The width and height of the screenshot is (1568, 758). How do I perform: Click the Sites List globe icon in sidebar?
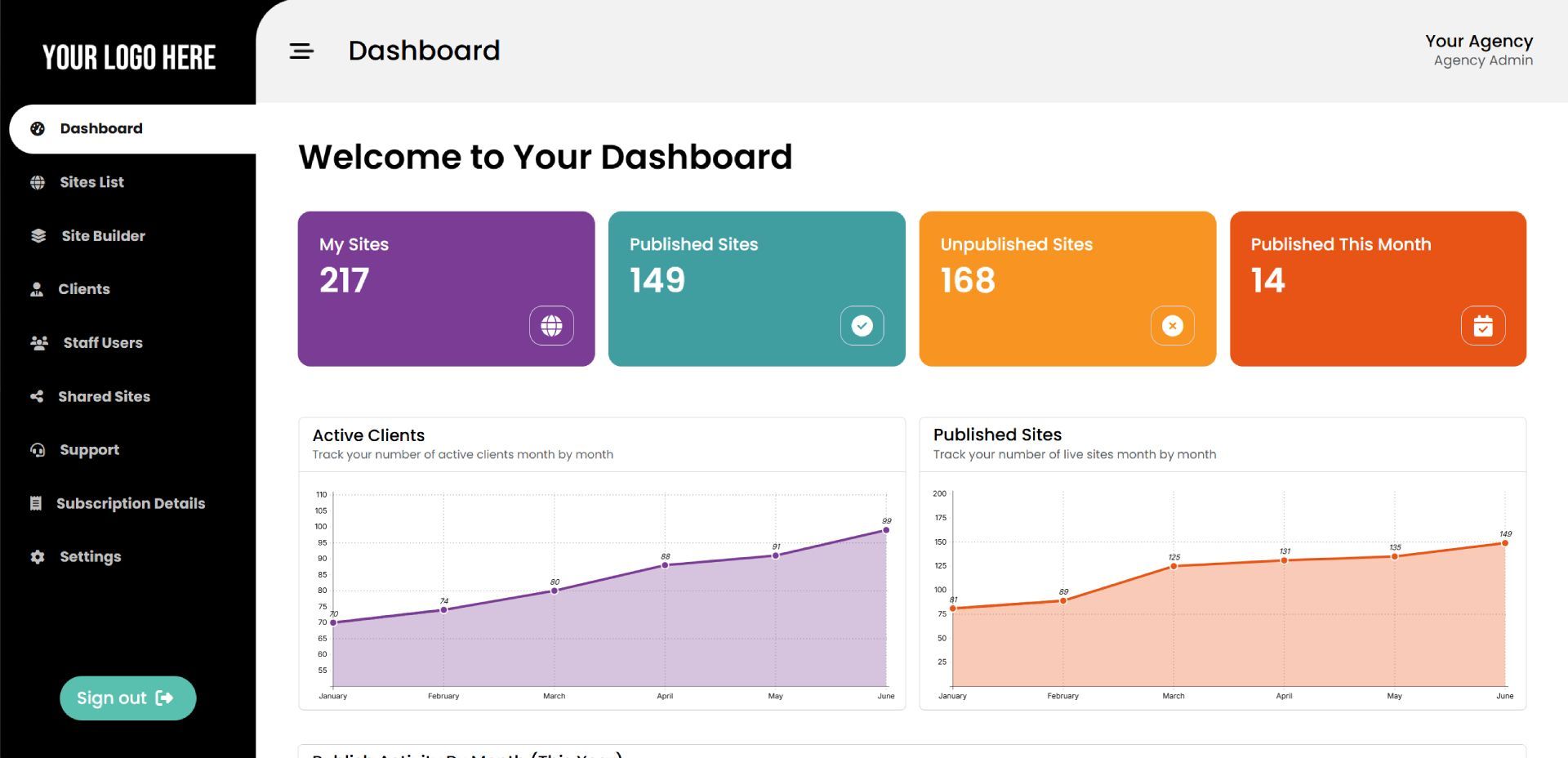point(38,182)
